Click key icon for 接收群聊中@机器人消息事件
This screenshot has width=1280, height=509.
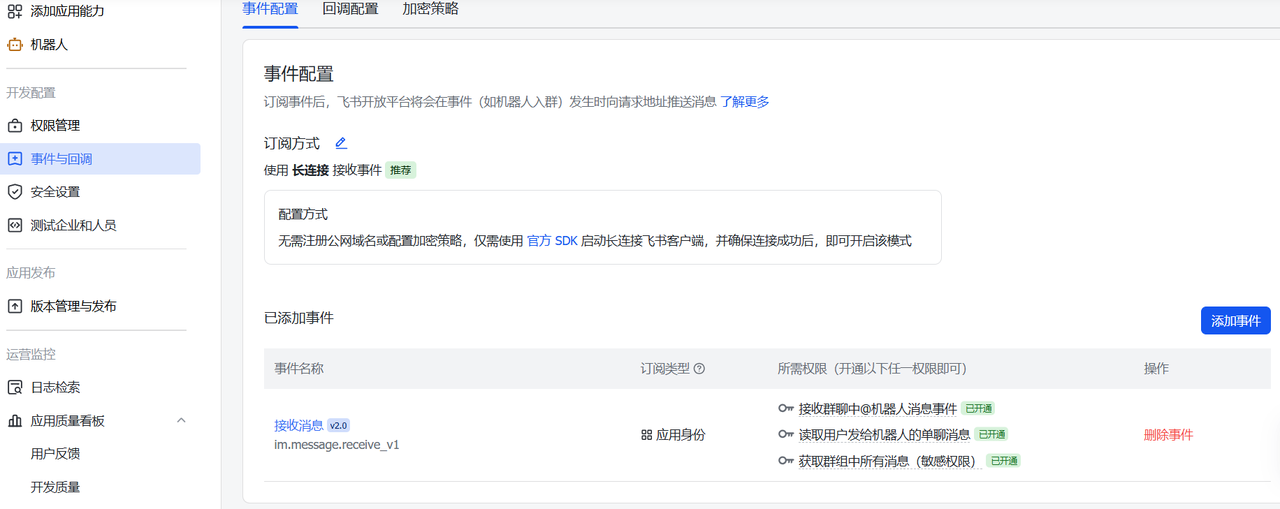(786, 408)
